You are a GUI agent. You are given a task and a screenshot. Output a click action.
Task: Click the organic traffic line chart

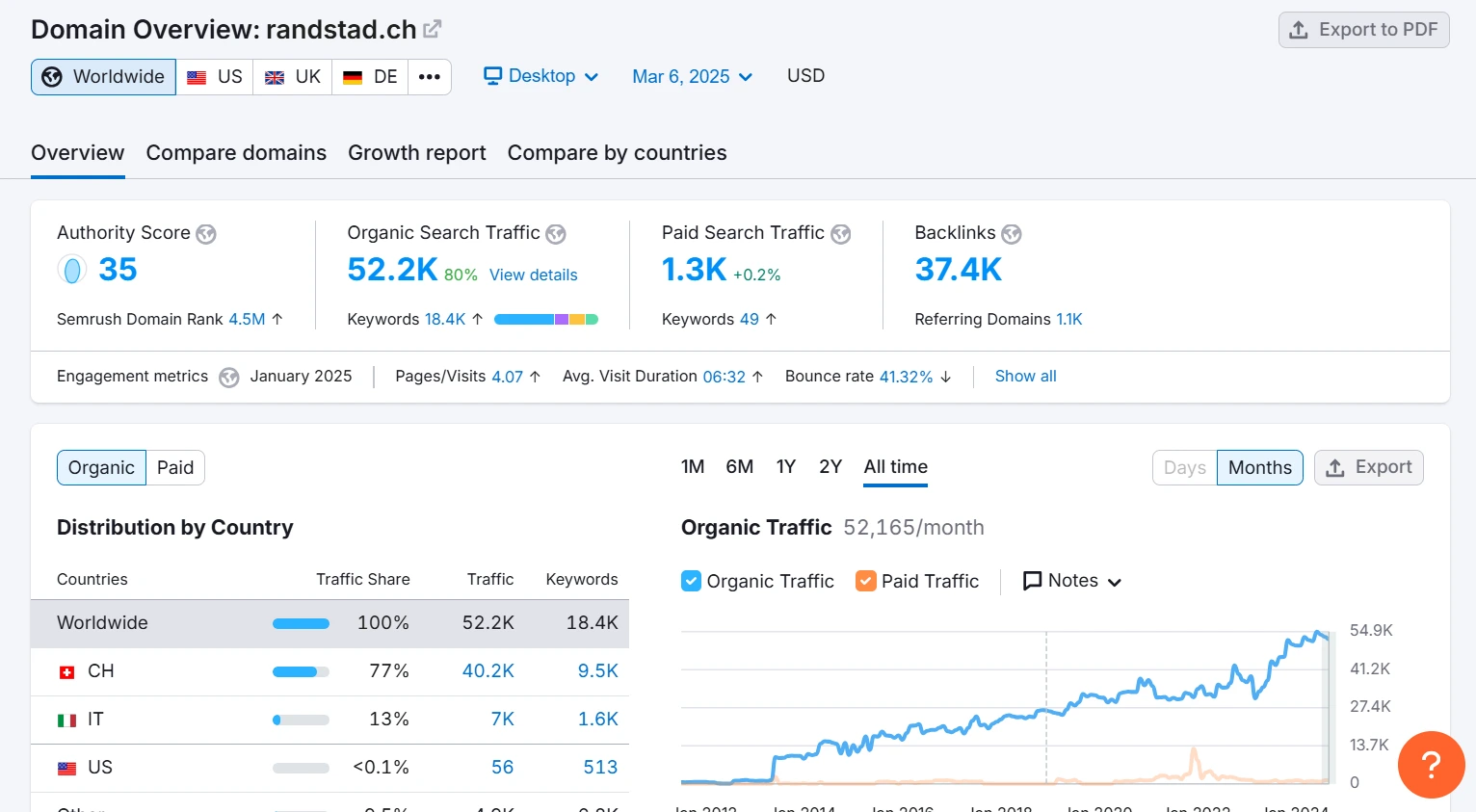pyautogui.click(x=1005, y=708)
